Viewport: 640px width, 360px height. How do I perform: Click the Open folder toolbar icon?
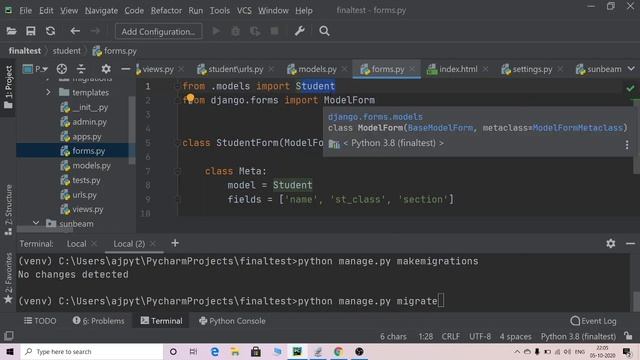click(x=11, y=31)
